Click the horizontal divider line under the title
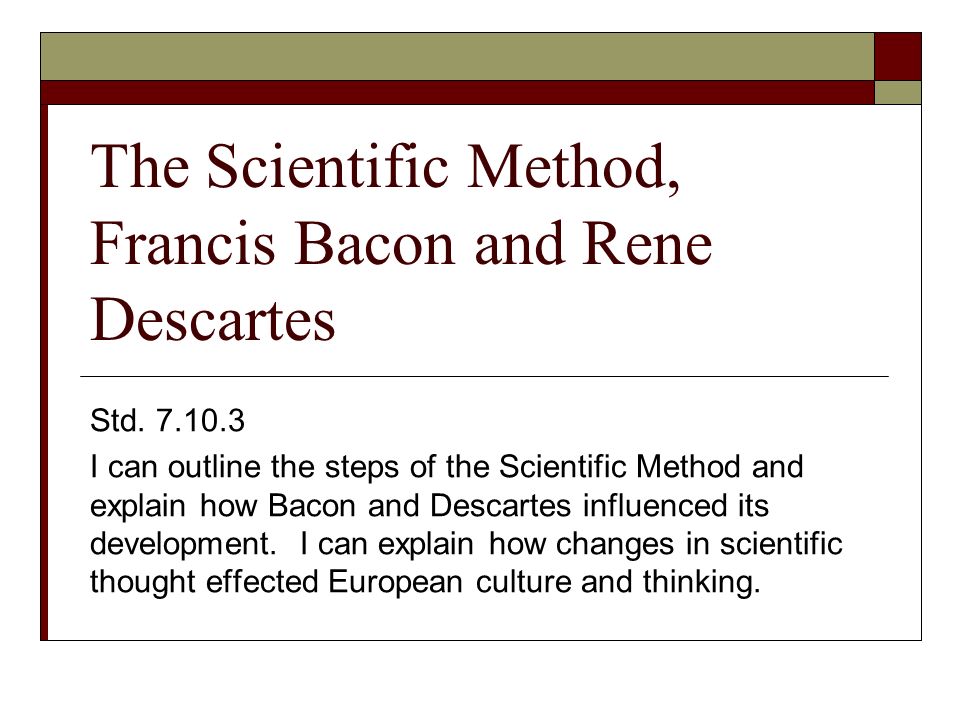Image resolution: width=960 pixels, height=720 pixels. pos(484,376)
